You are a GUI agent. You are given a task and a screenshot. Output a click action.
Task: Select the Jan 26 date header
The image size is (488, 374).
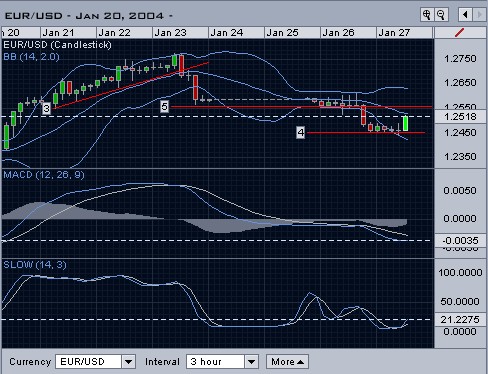coord(348,33)
